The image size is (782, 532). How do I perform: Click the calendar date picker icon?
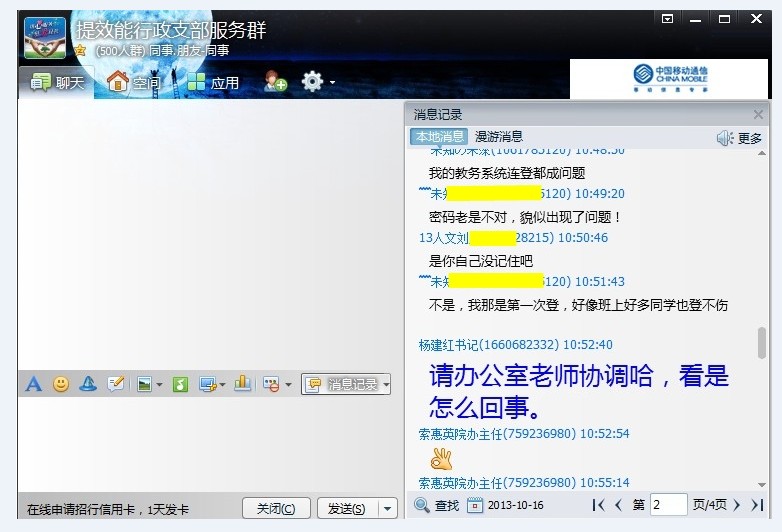(475, 506)
